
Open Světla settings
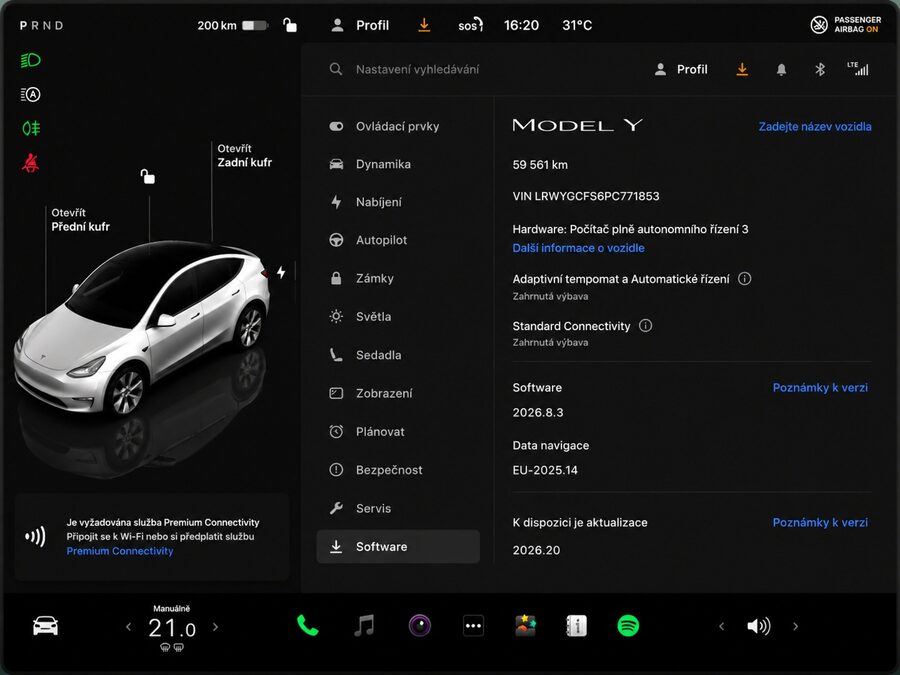pyautogui.click(x=398, y=316)
